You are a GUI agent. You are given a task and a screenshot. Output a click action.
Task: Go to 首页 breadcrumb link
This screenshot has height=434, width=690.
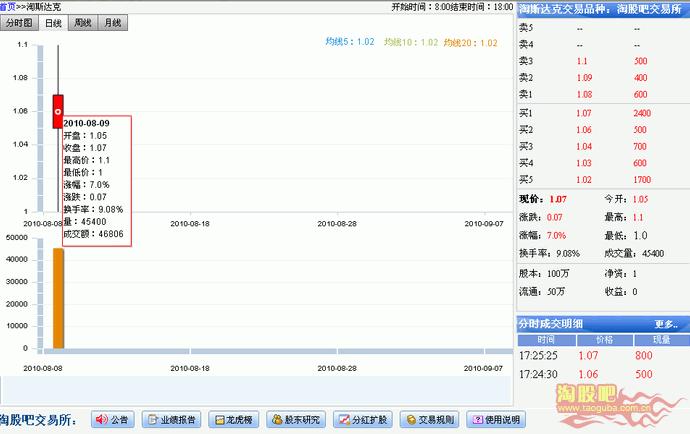point(7,7)
